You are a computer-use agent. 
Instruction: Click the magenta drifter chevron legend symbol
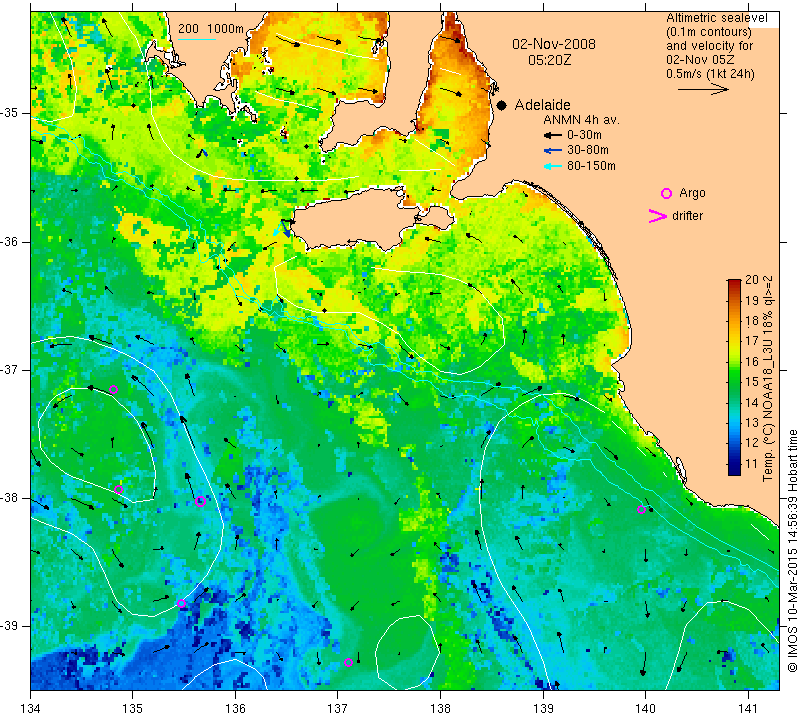click(x=658, y=216)
